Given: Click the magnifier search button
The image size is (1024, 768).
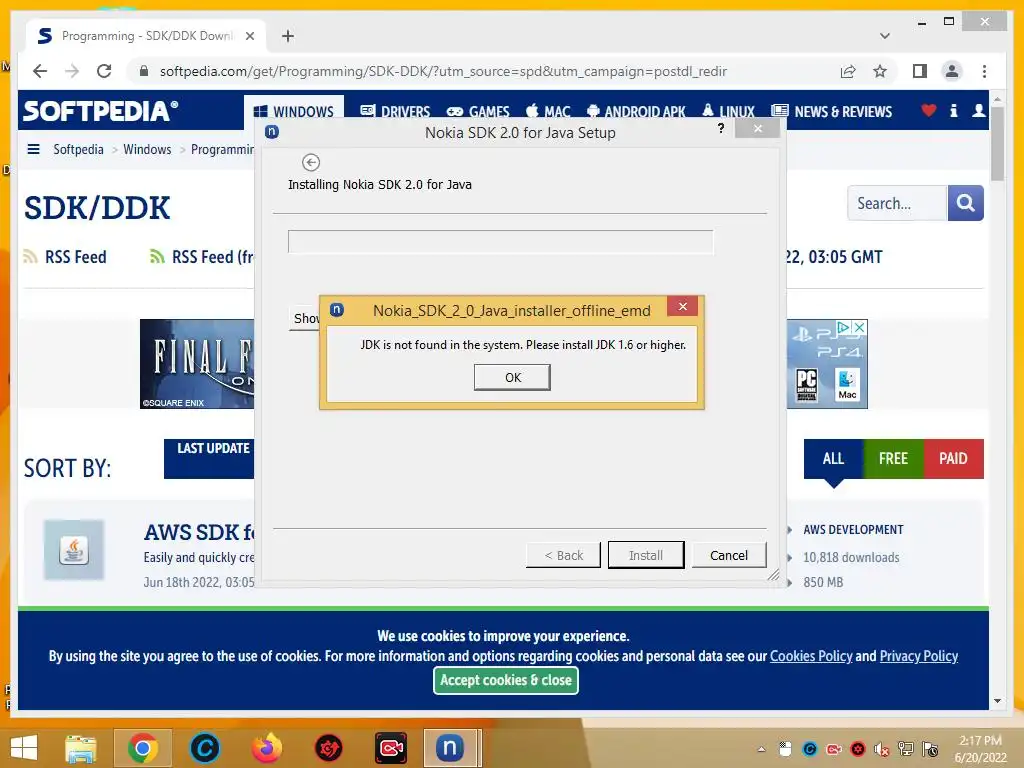Looking at the screenshot, I should [x=965, y=203].
